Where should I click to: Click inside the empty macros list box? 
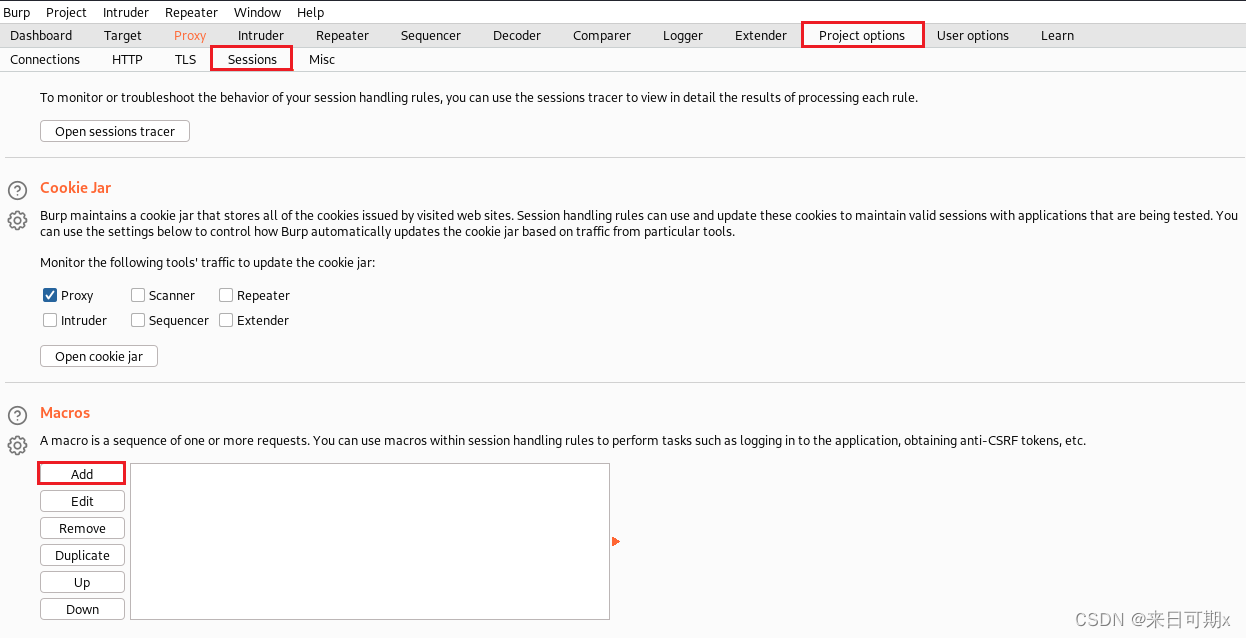pos(370,541)
